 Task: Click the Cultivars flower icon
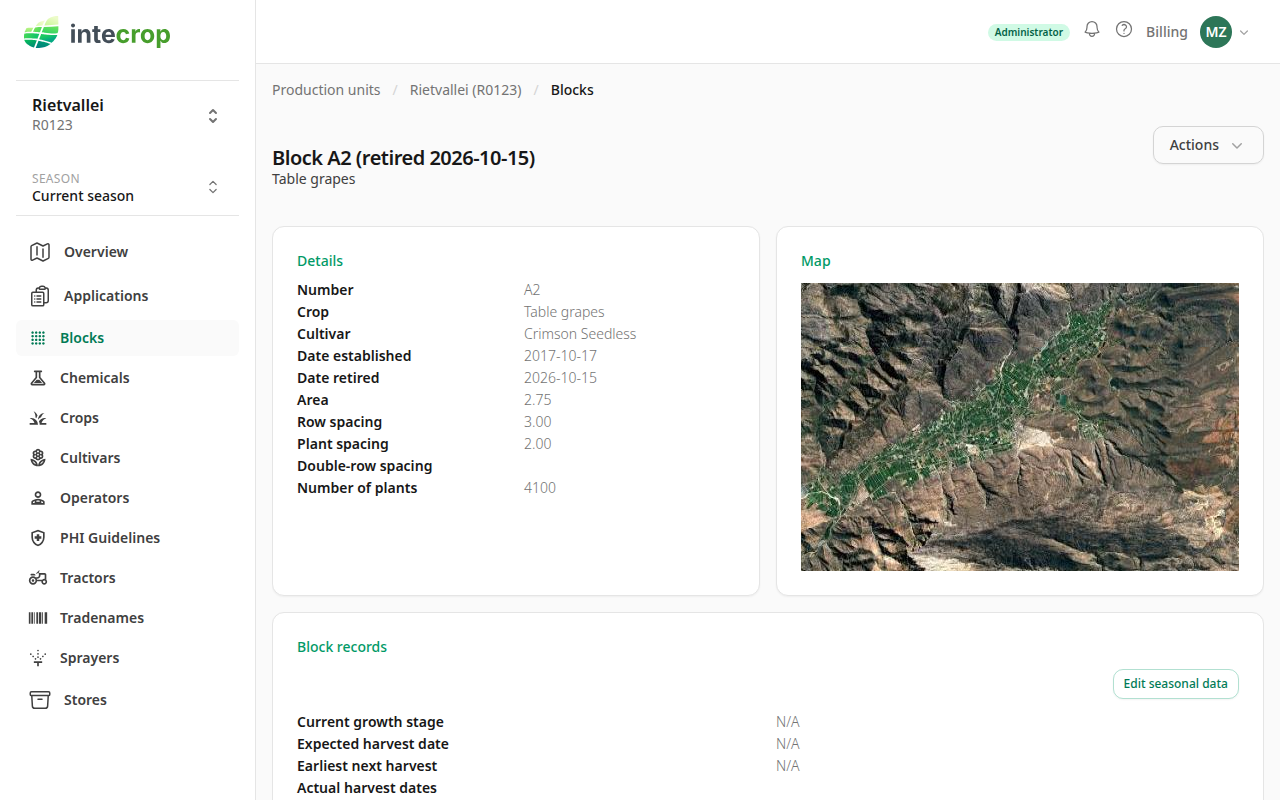coord(38,458)
